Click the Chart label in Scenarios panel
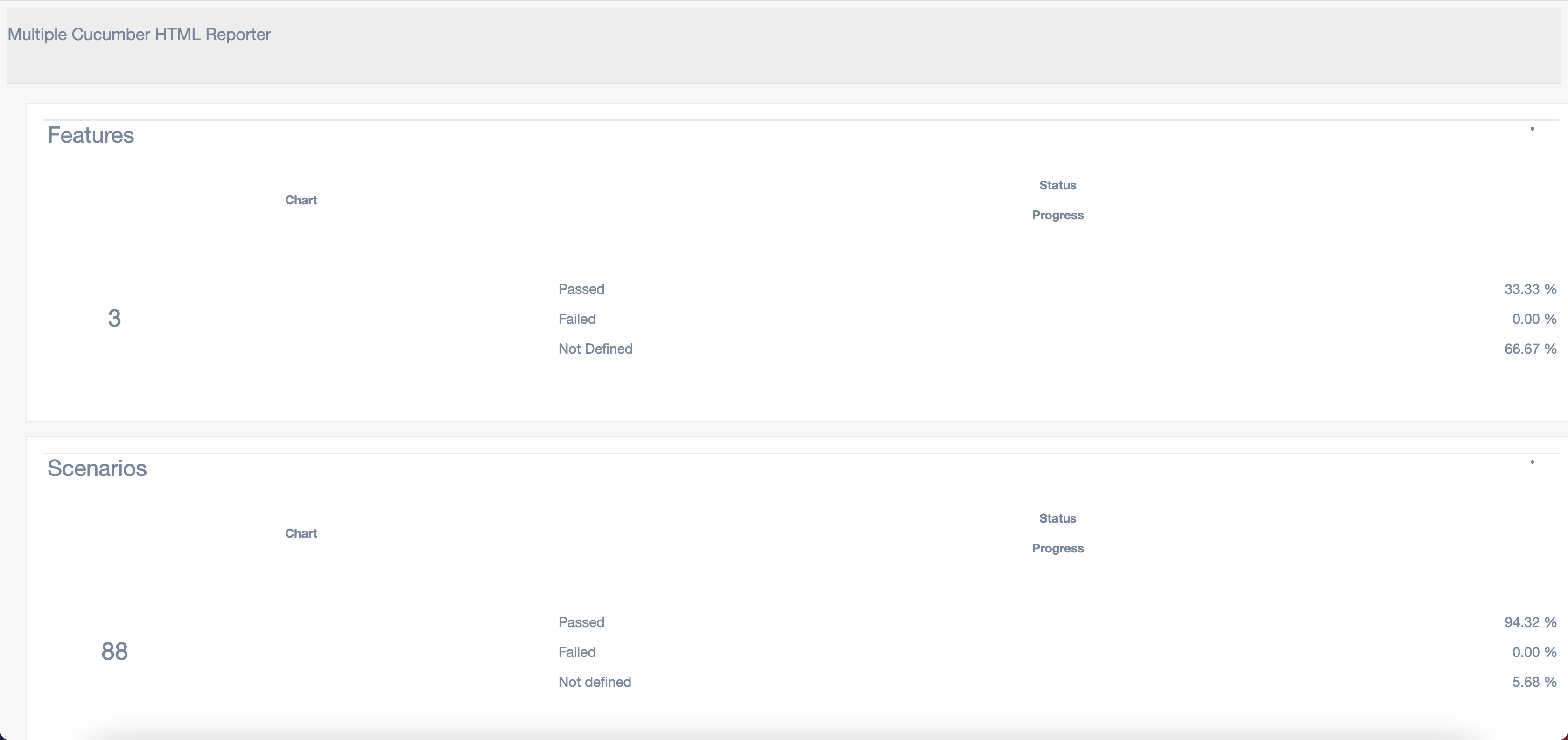 [x=301, y=533]
